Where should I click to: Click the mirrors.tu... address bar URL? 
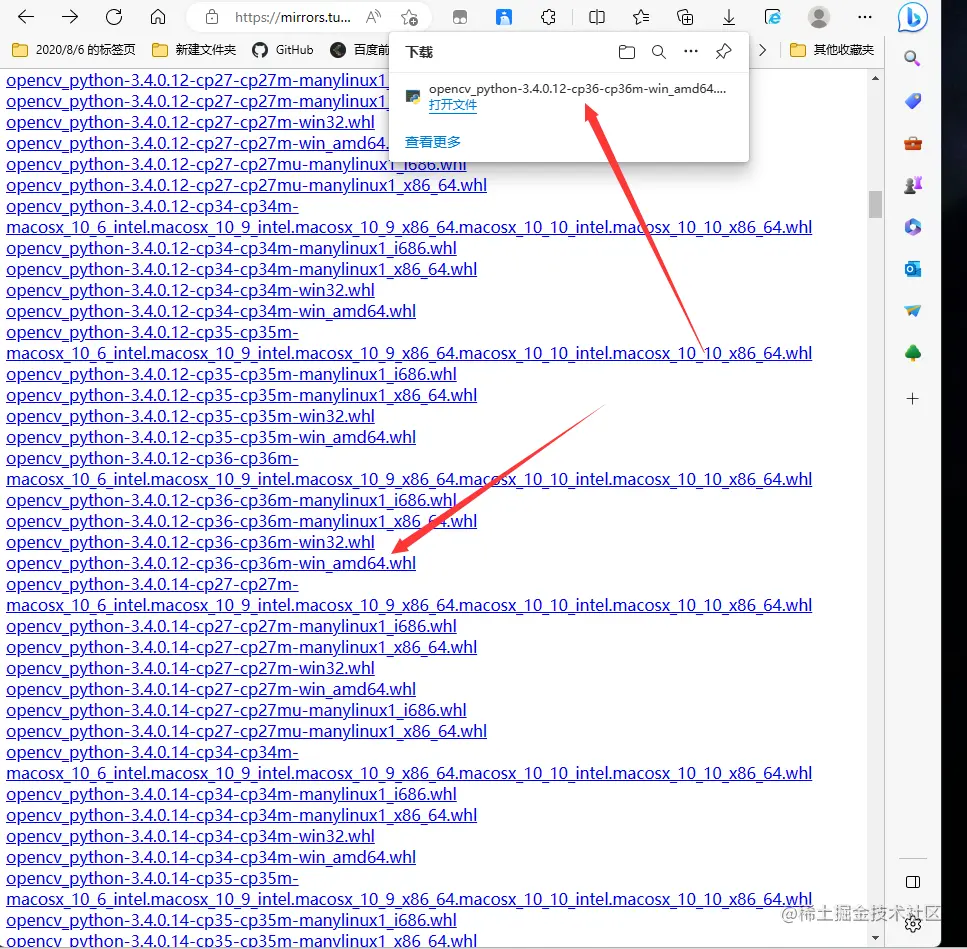click(x=292, y=17)
